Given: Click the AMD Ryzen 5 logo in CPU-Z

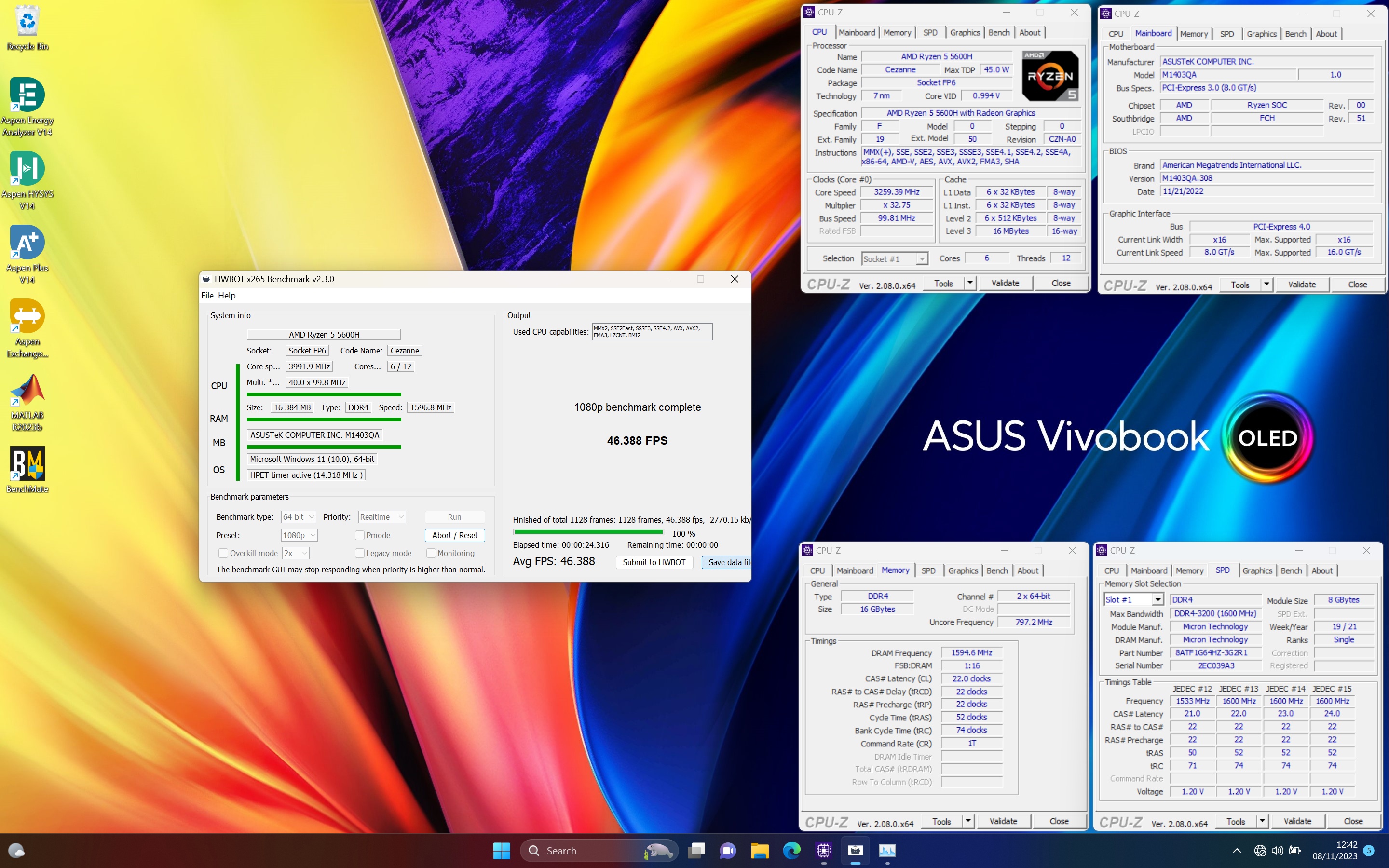Looking at the screenshot, I should point(1050,76).
